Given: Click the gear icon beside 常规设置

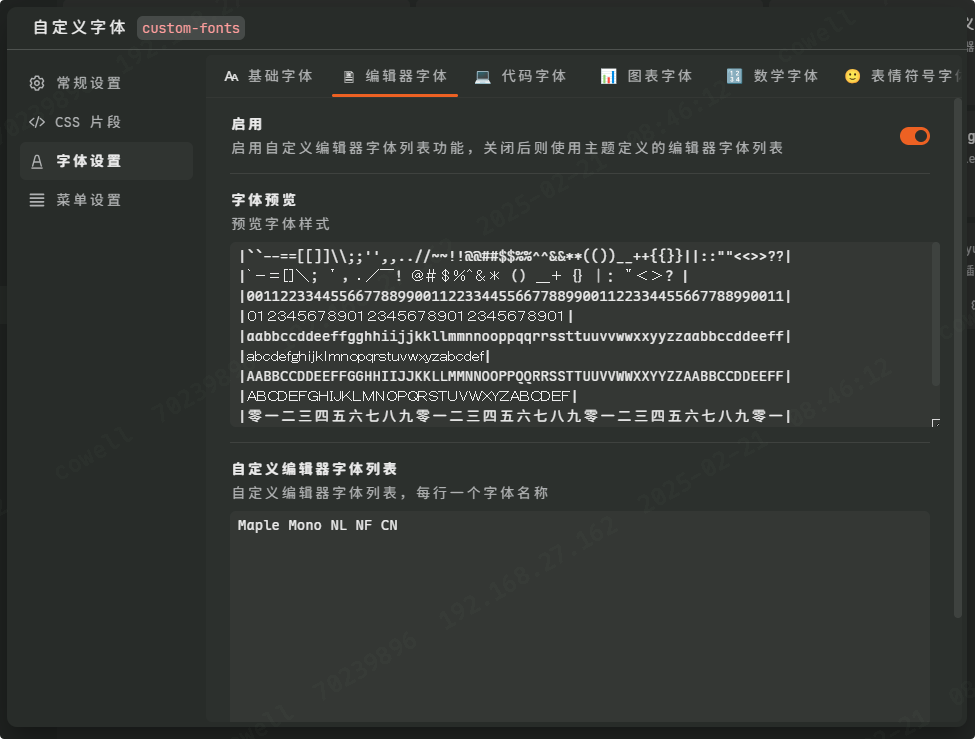Looking at the screenshot, I should 37,83.
